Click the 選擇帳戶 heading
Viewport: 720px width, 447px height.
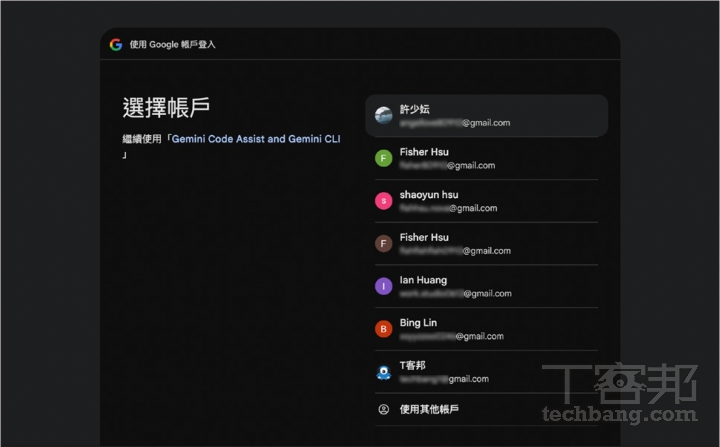(166, 108)
